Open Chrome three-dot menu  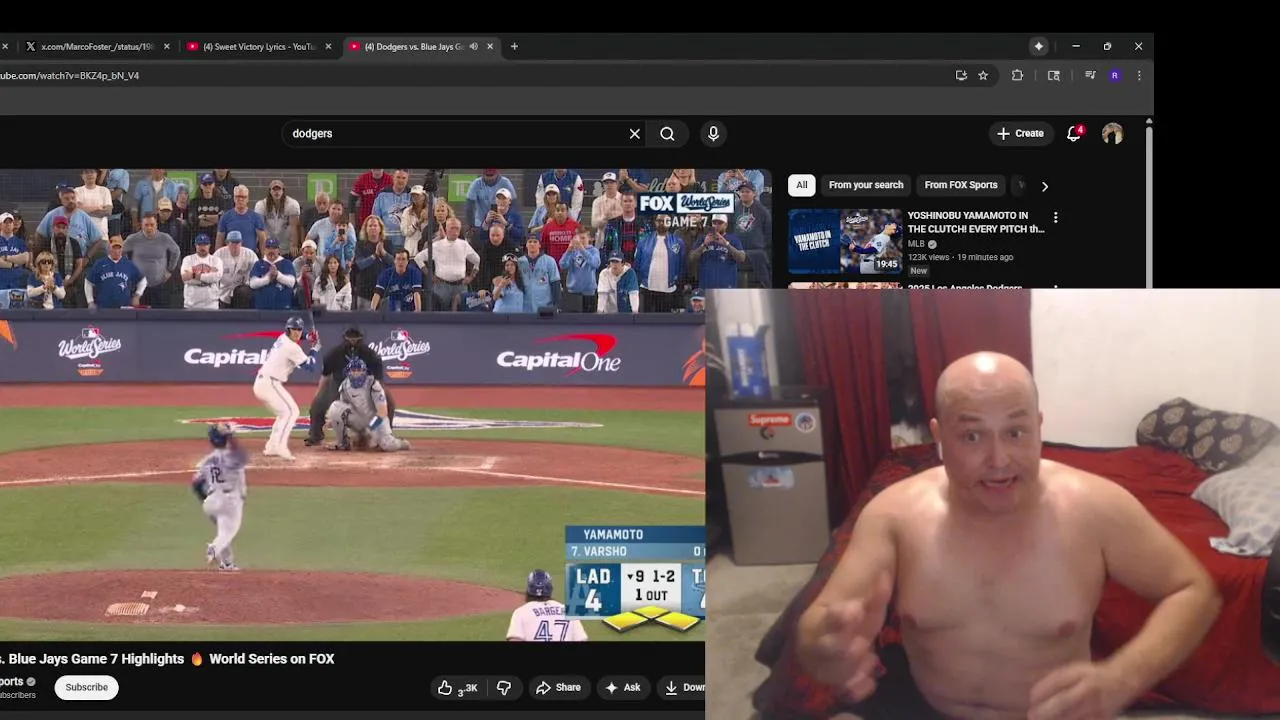click(x=1138, y=75)
